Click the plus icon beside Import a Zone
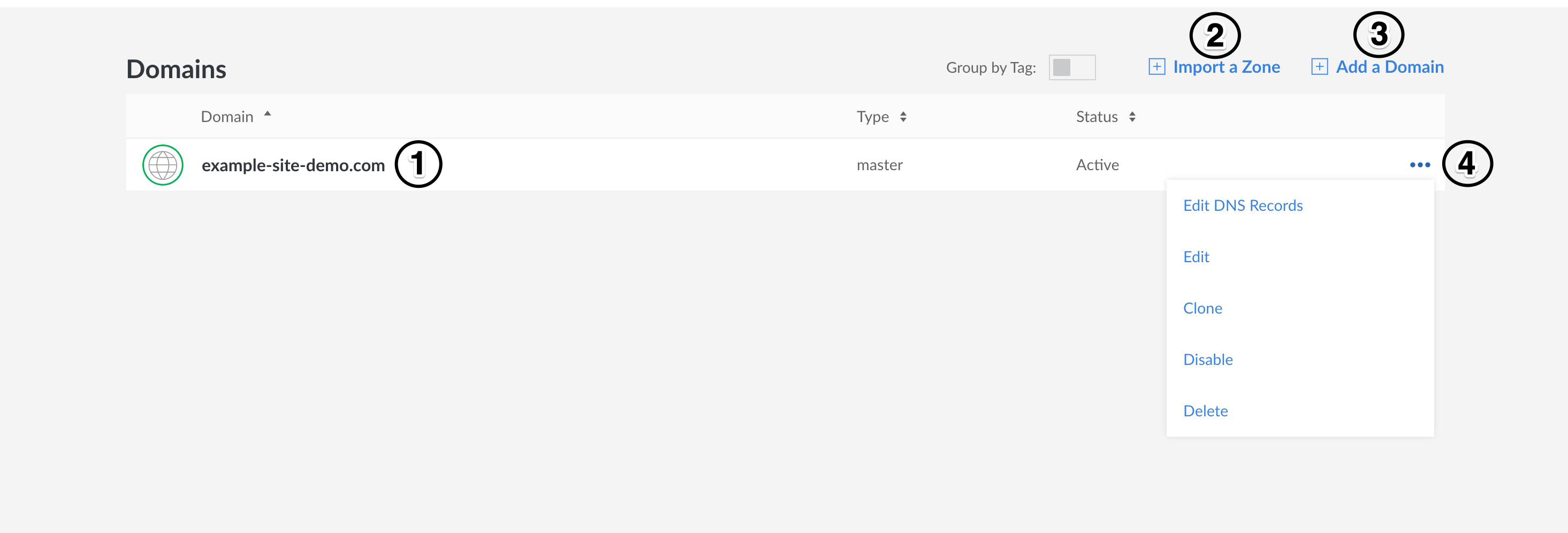The height and width of the screenshot is (533, 1568). point(1156,67)
